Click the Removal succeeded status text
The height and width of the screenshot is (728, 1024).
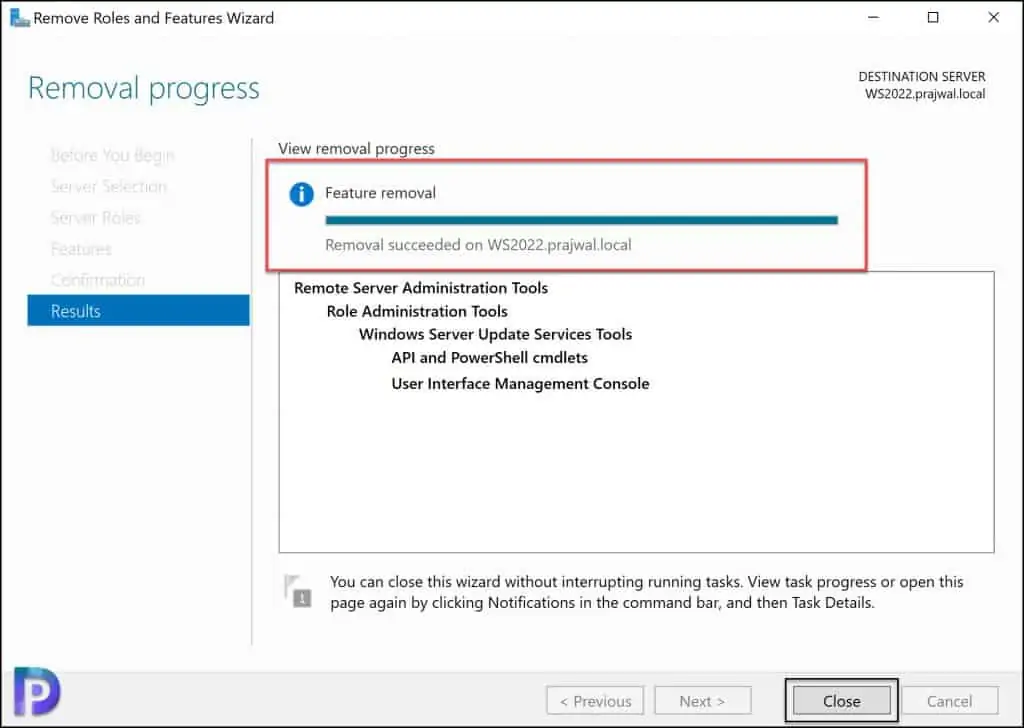click(478, 245)
